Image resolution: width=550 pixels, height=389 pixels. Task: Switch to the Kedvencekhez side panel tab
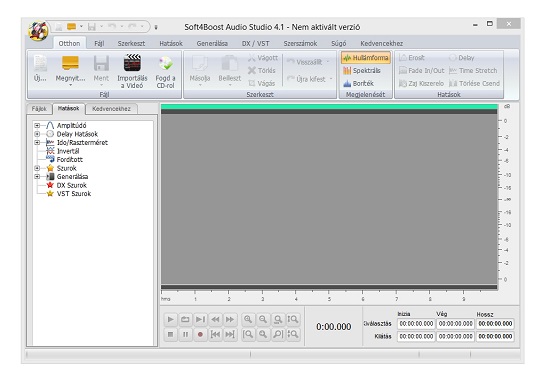coord(111,109)
